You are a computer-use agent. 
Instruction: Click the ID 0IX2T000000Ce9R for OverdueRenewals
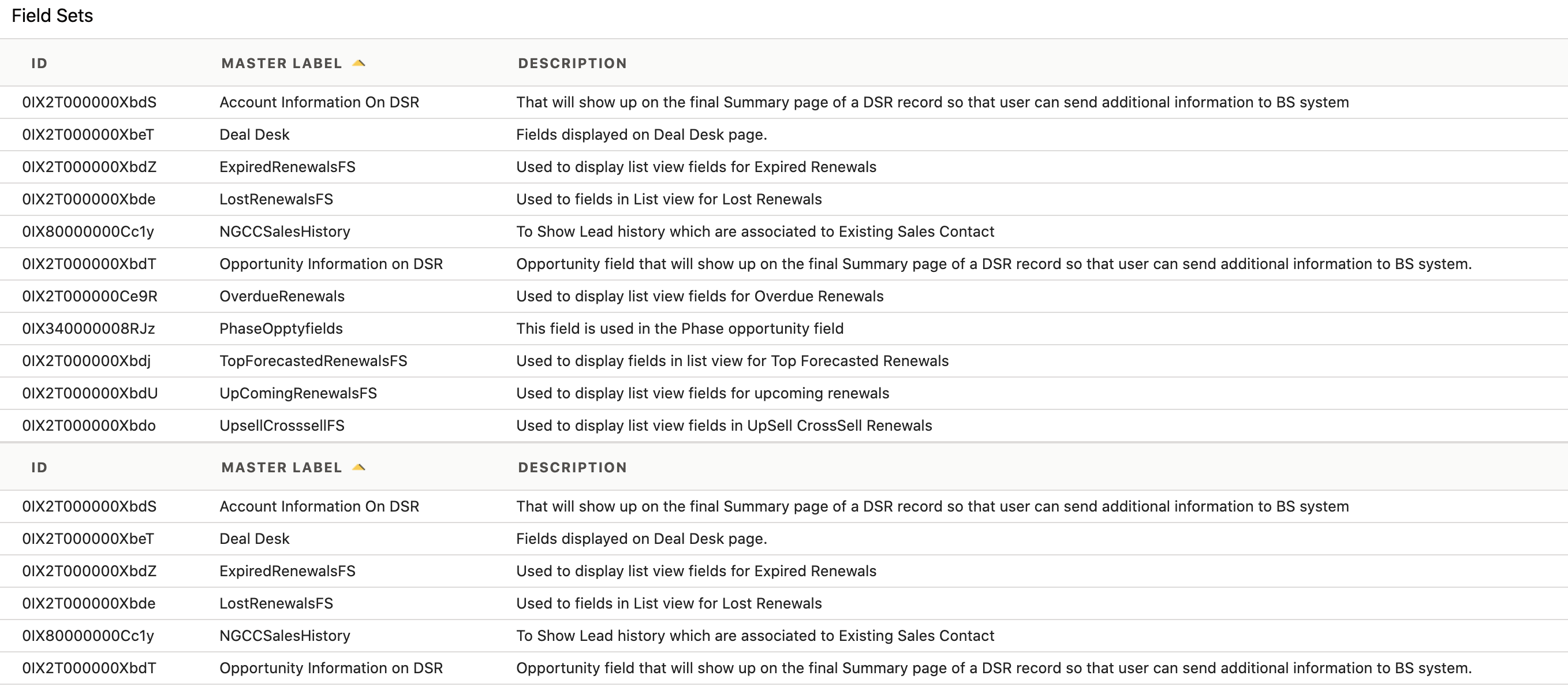(89, 296)
